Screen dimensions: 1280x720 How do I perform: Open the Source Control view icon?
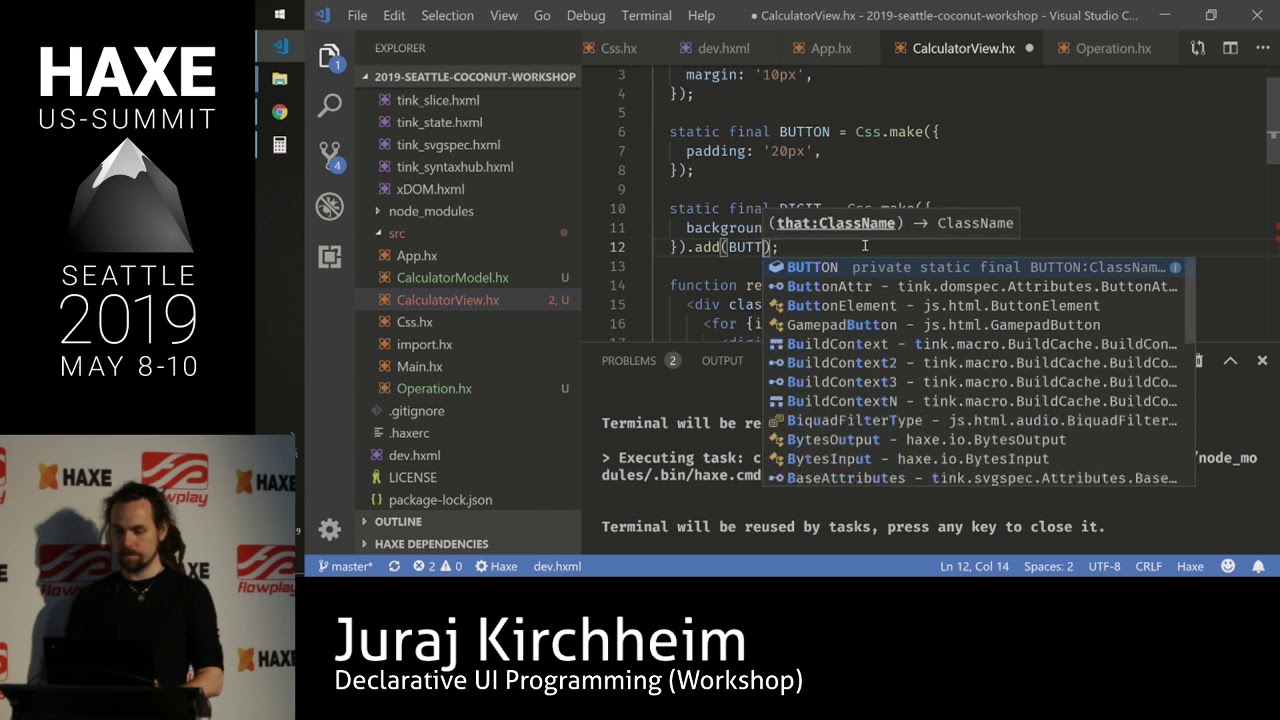pos(329,155)
